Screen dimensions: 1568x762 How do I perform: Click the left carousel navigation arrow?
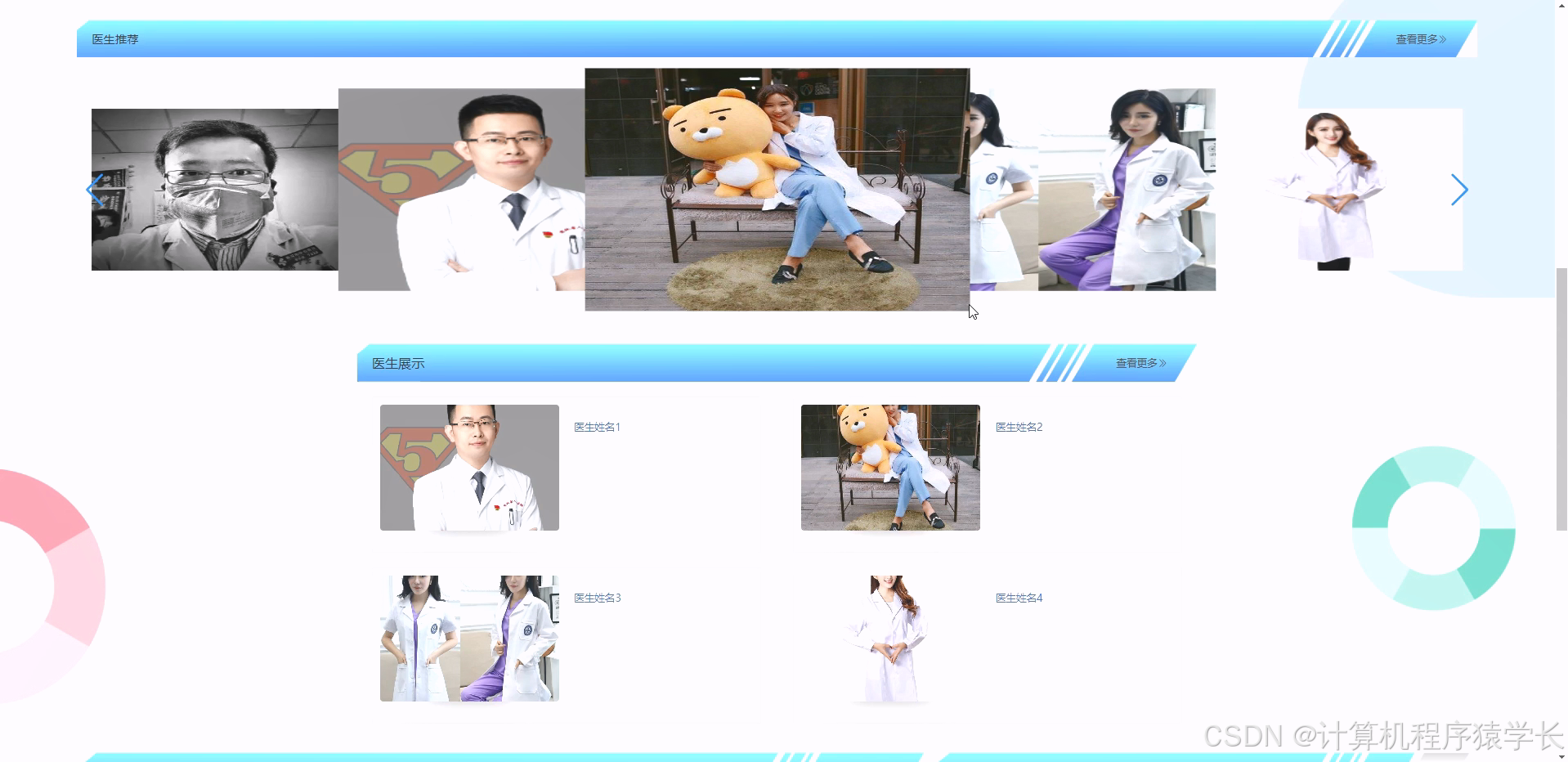pos(96,190)
